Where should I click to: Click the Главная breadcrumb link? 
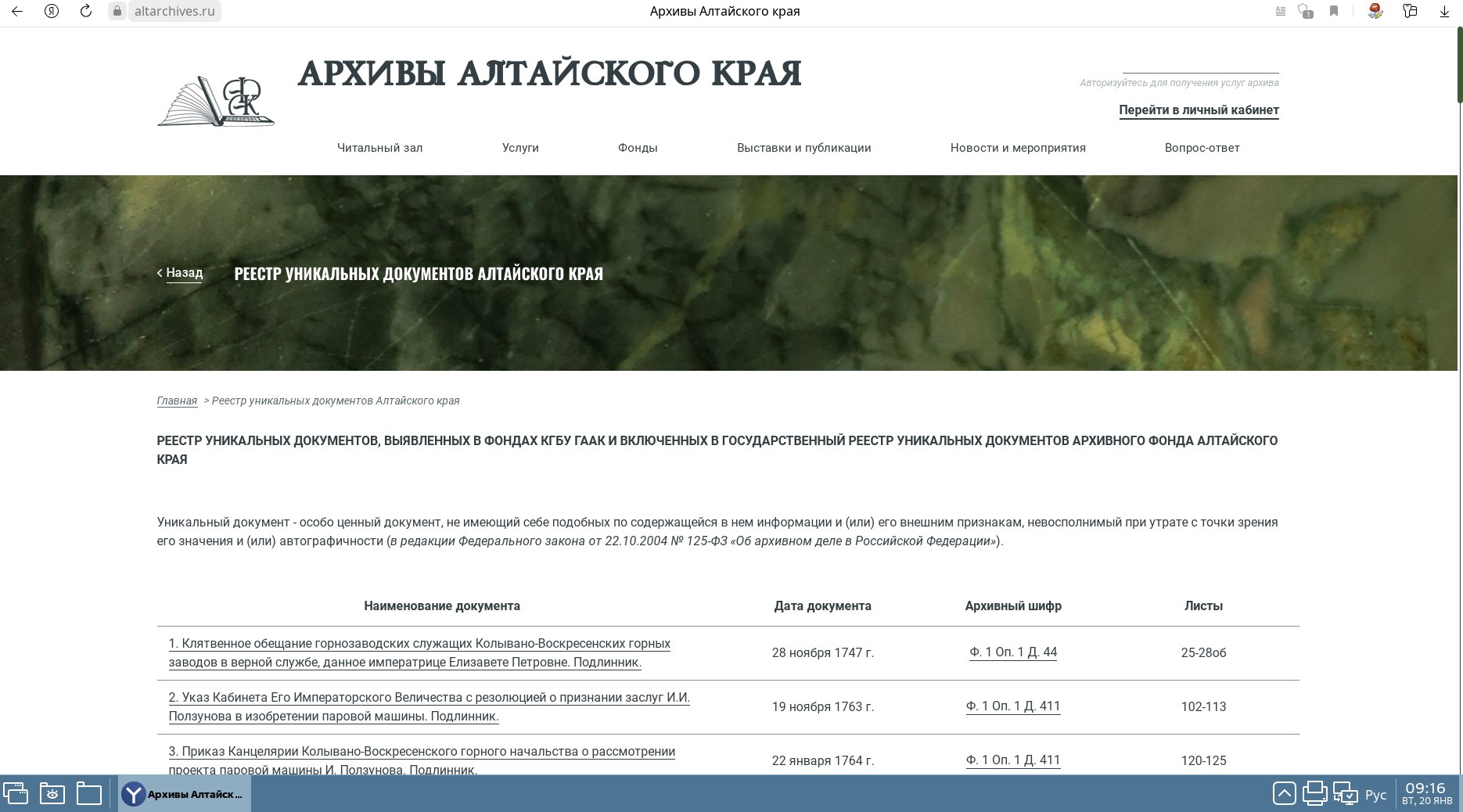(177, 401)
